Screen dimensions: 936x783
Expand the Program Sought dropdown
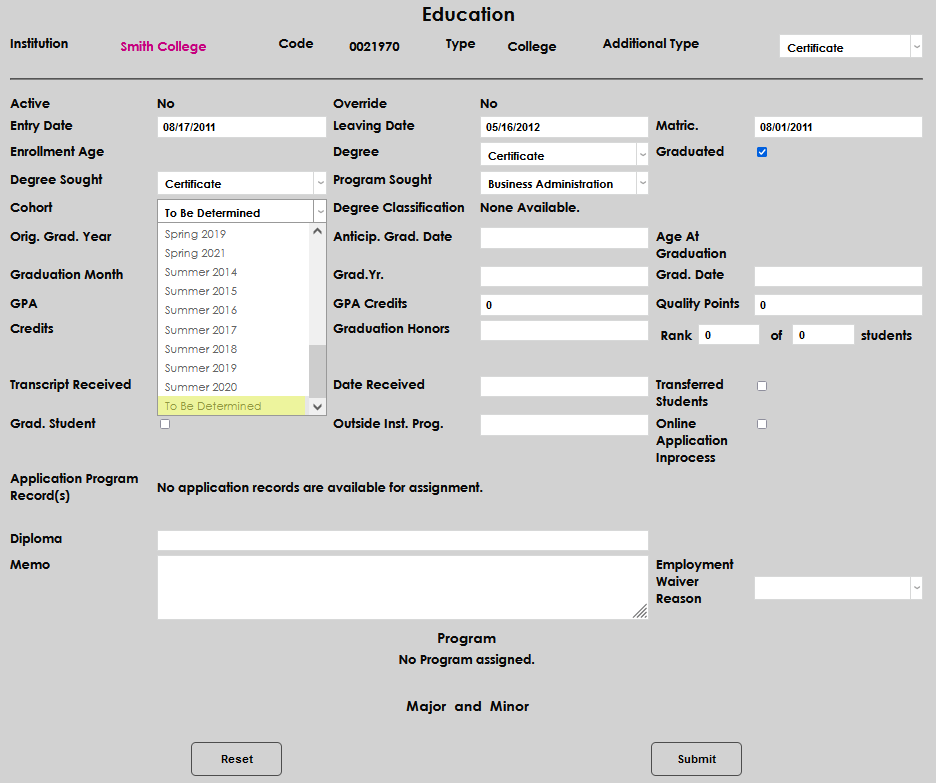(x=564, y=184)
